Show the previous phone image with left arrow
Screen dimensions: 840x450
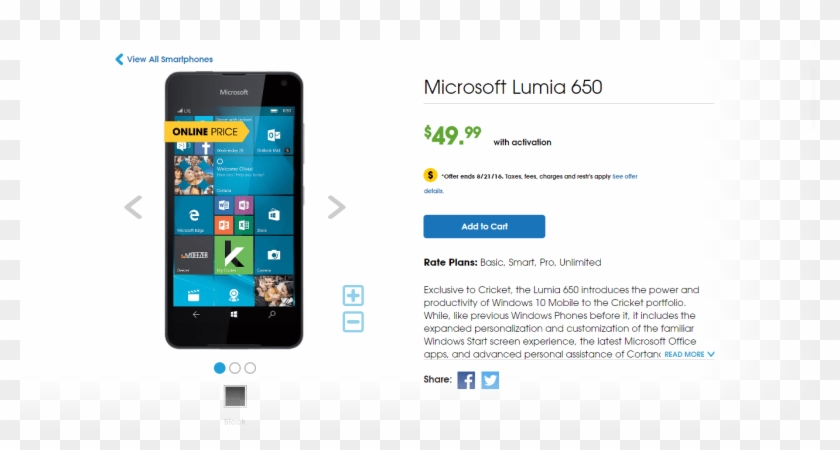133,207
